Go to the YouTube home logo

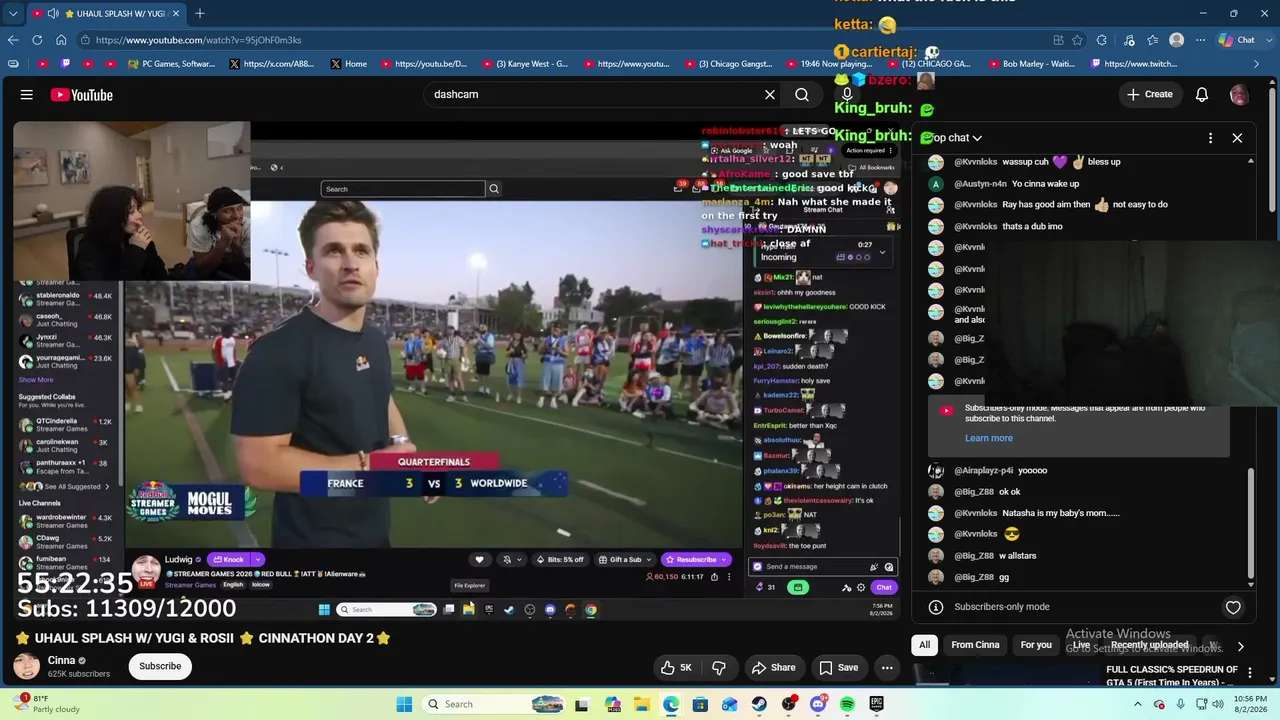[x=82, y=95]
